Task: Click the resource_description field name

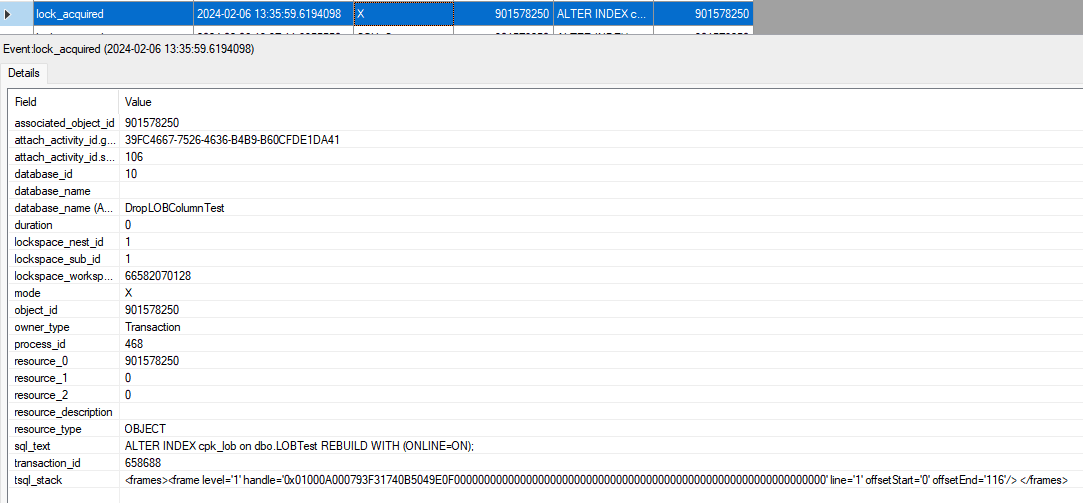Action: (x=63, y=412)
